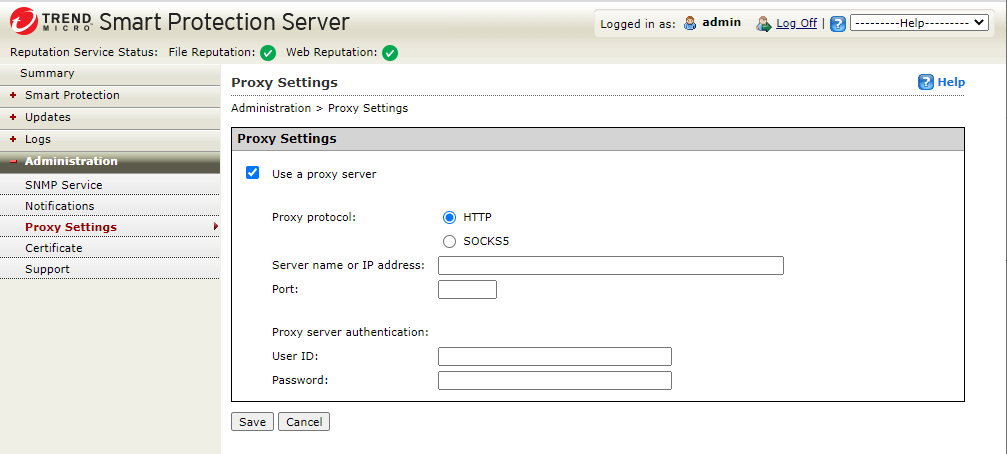Screen dimensions: 1007x454
Task: Click the Help question mark icon in the page header
Action: point(926,82)
